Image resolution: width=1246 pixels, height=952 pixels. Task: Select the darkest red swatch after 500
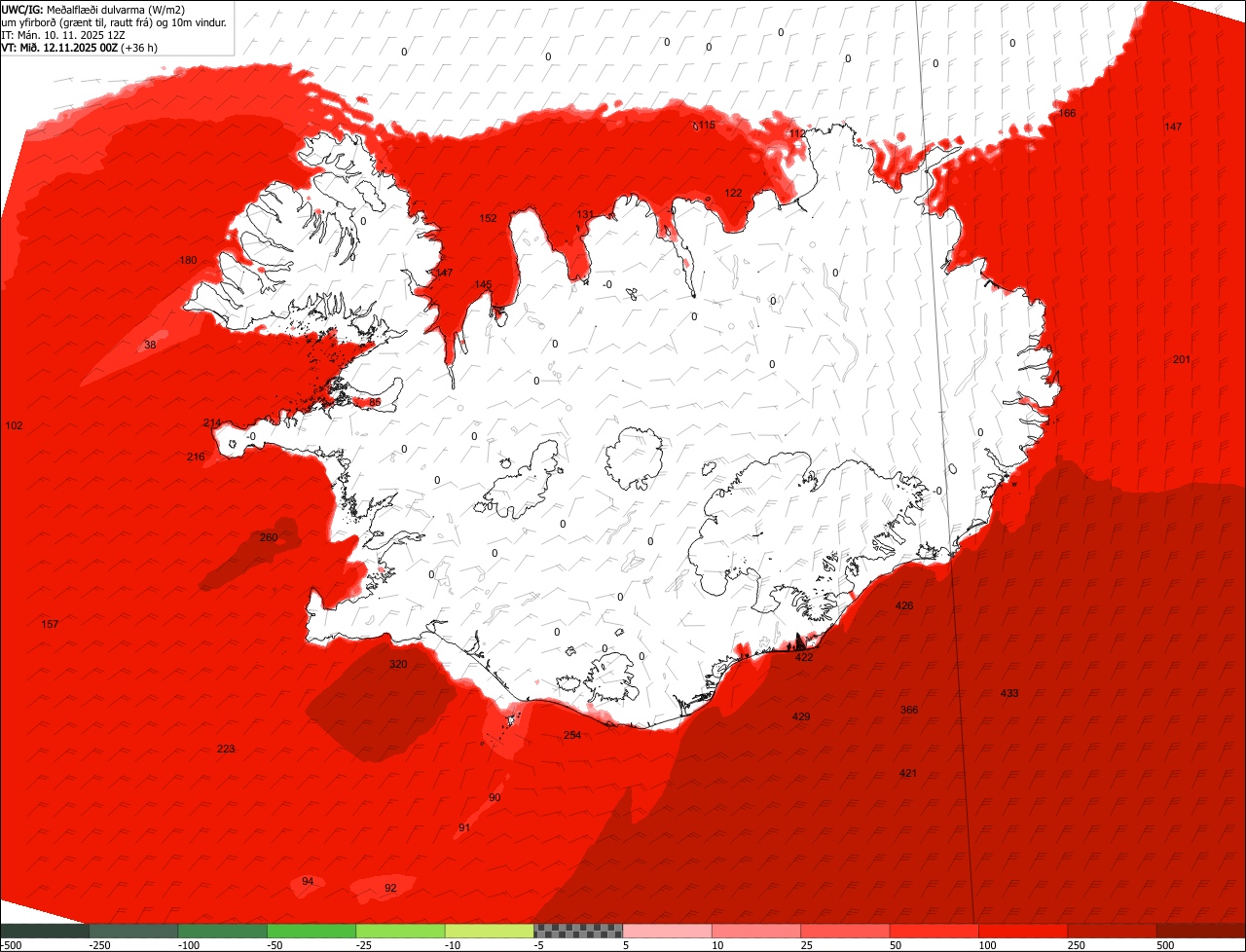[x=1201, y=931]
